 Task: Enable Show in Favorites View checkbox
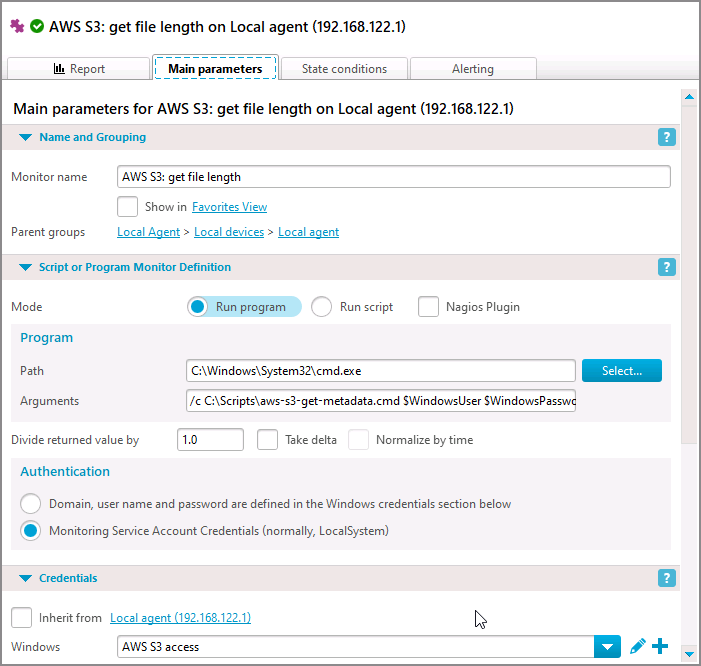click(x=127, y=207)
